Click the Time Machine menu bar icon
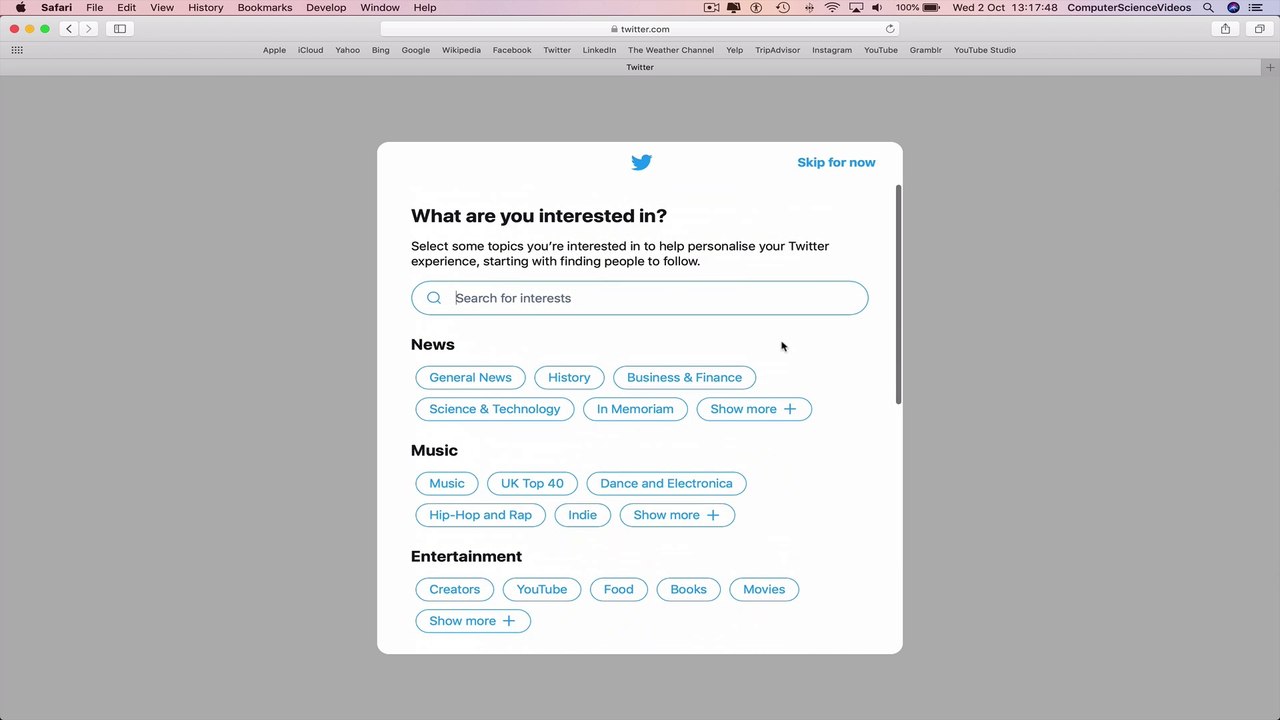This screenshot has height=720, width=1280. pyautogui.click(x=783, y=8)
